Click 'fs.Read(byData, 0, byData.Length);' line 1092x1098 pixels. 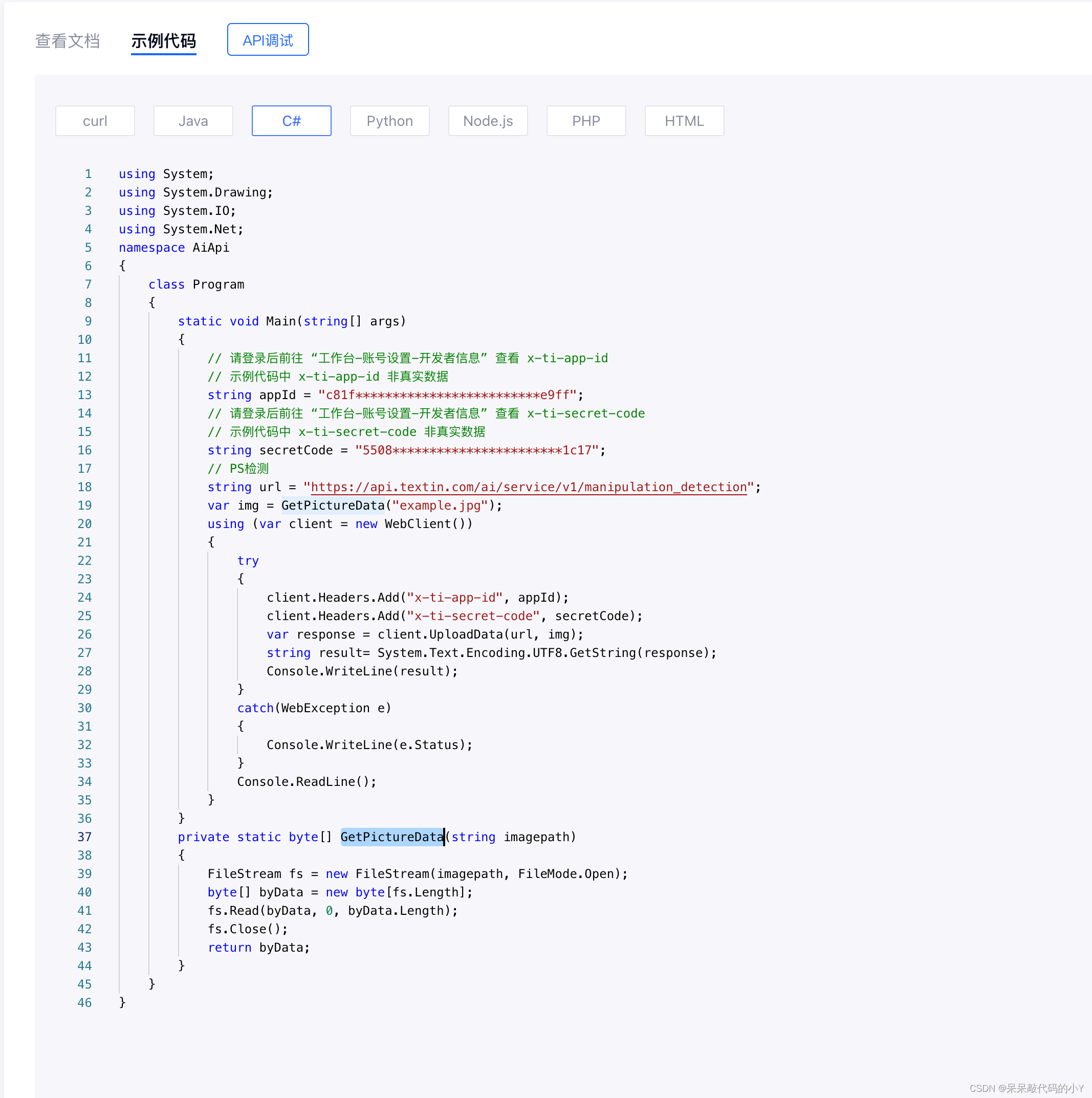coord(333,910)
